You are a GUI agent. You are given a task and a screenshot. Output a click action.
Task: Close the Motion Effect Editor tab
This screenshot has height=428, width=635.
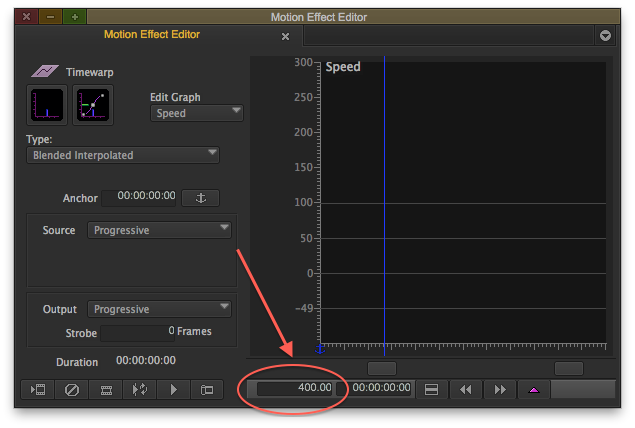click(286, 37)
